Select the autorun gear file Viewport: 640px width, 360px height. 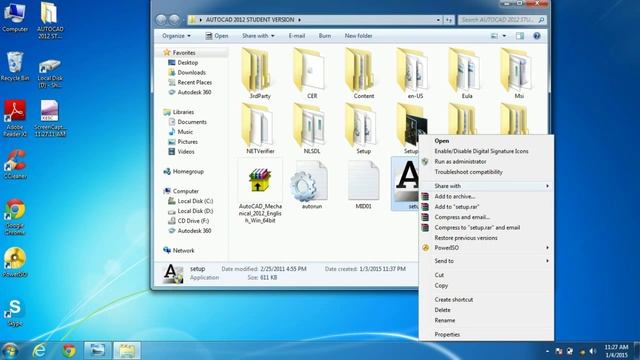[x=311, y=184]
